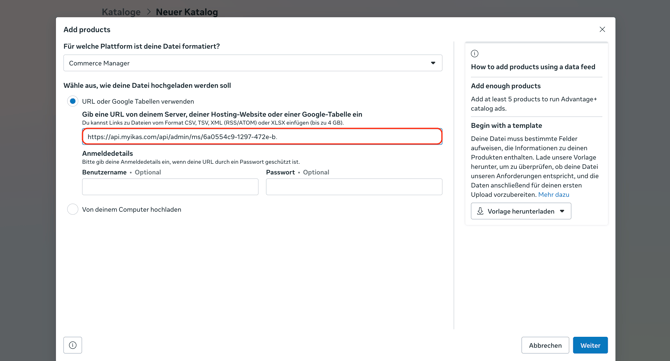
Task: Click the feed URL input field
Action: click(x=262, y=137)
